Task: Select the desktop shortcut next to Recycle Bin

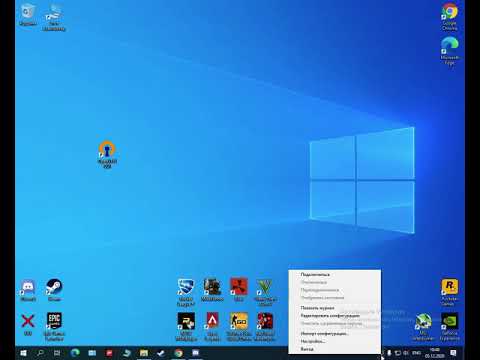Action: (x=54, y=17)
